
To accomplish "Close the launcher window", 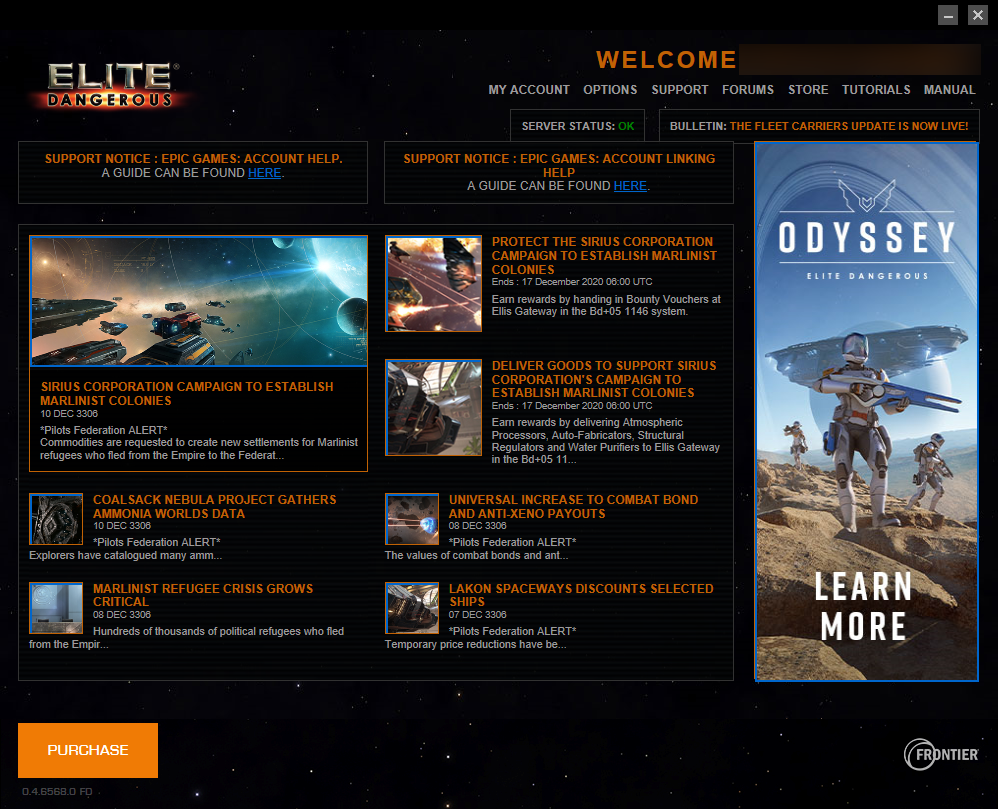I will point(978,15).
